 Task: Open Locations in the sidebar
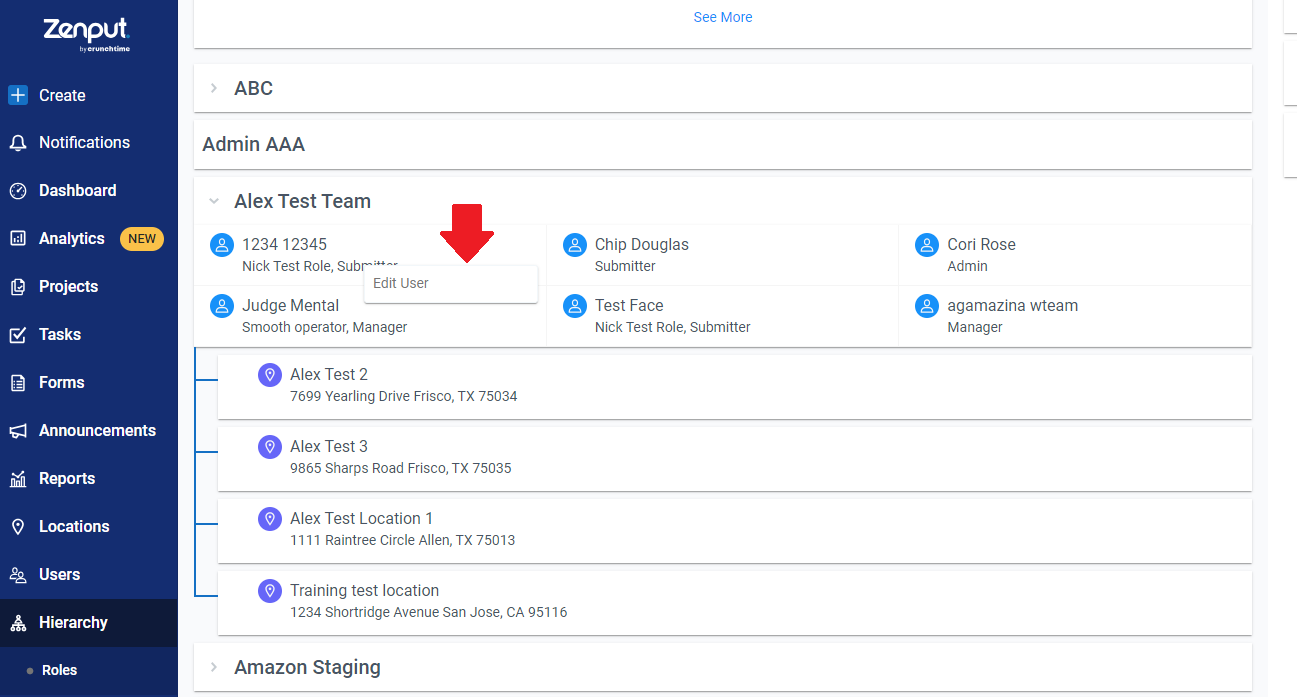coord(74,527)
